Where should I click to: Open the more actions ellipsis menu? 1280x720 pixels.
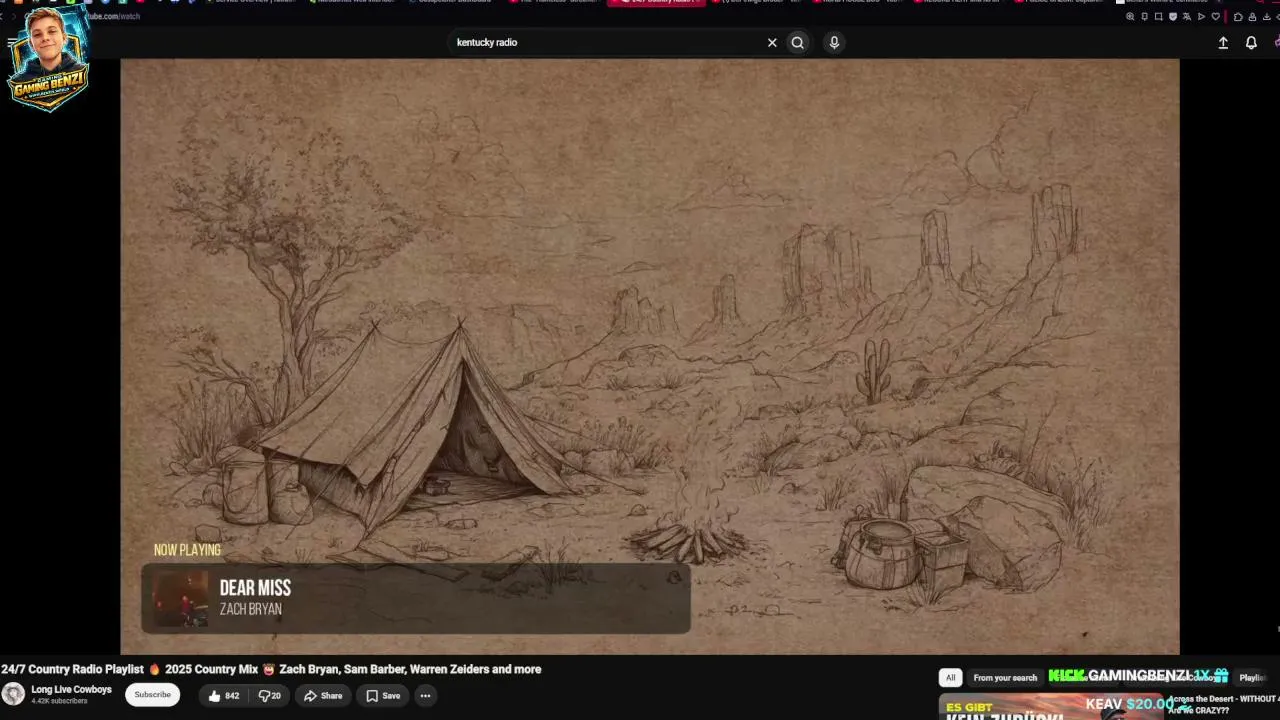[x=425, y=696]
